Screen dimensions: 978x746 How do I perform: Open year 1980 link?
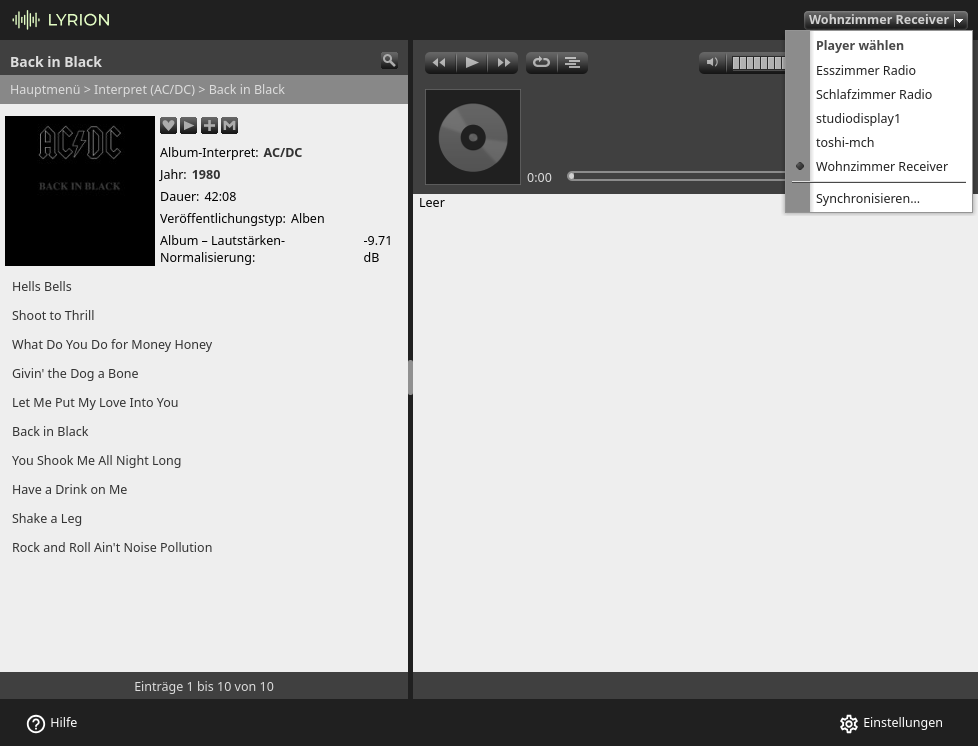206,175
